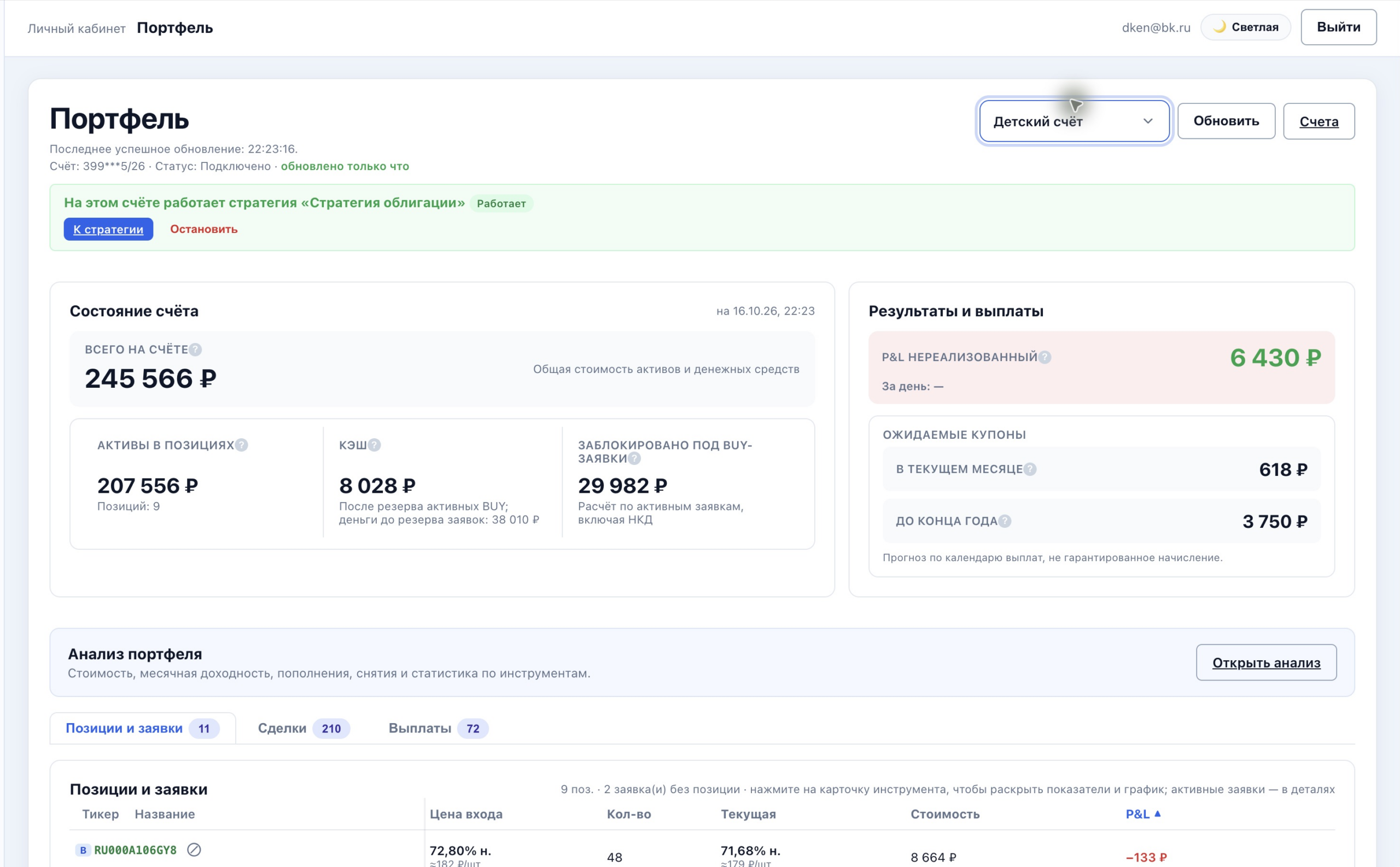The width and height of the screenshot is (1400, 867).
Task: Click the email dken@bk.ru in header
Action: coord(1156,27)
